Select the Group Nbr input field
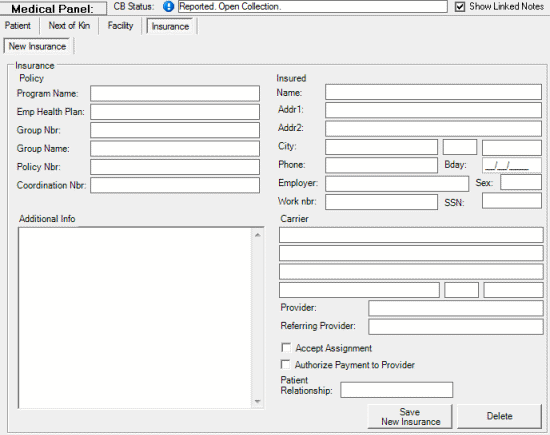 [175, 130]
